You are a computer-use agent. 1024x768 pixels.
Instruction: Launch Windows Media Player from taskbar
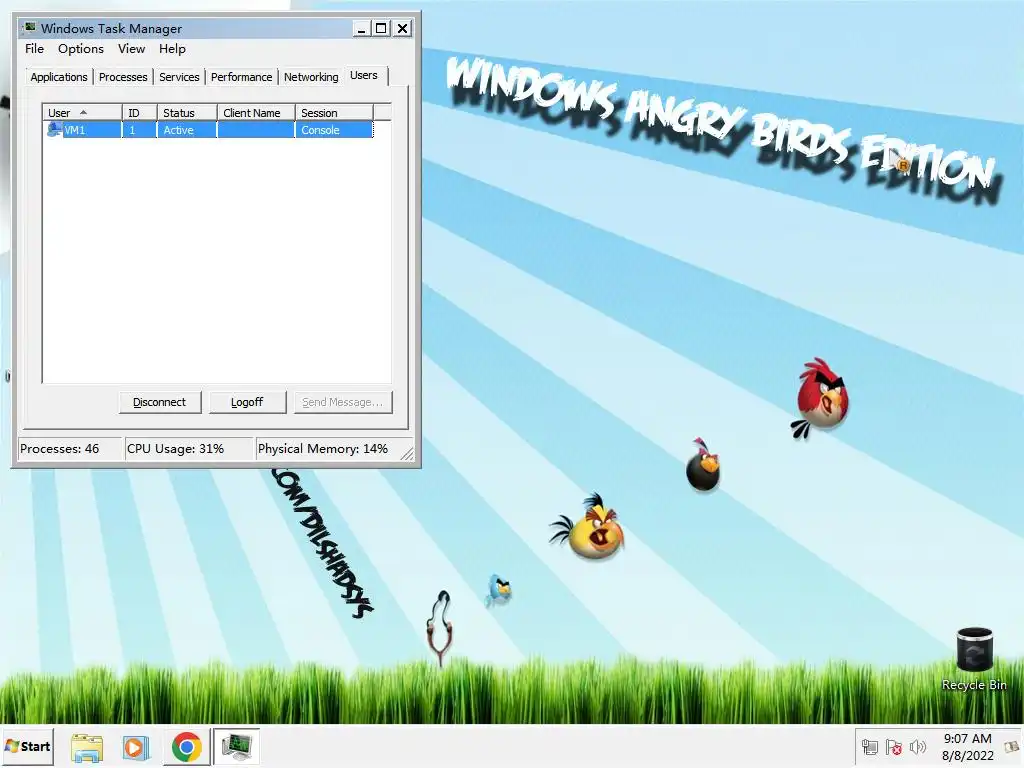tap(136, 746)
